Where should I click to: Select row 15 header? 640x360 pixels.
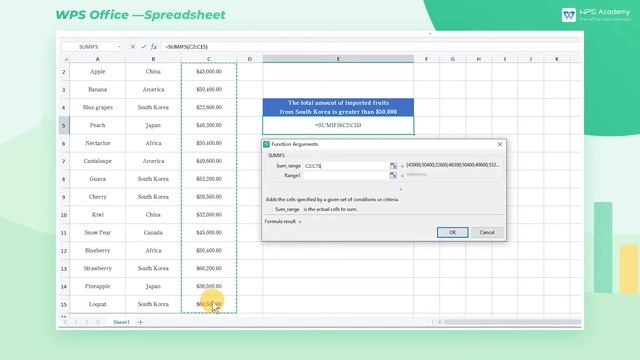point(64,304)
